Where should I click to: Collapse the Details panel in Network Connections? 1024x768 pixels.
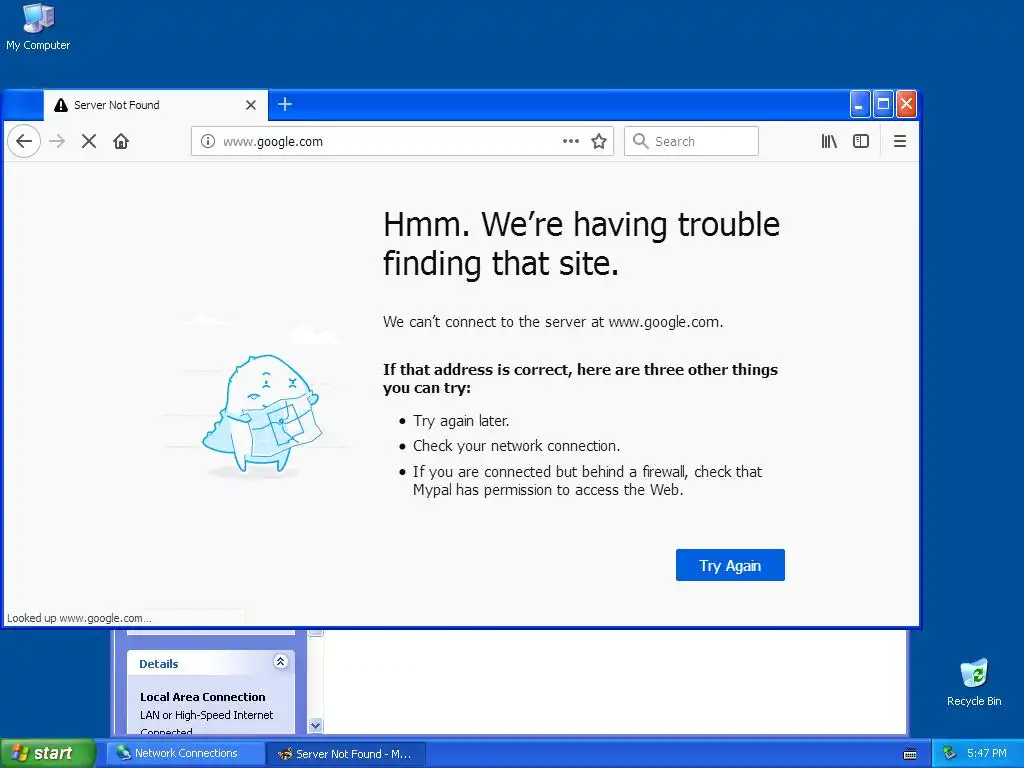pos(280,662)
